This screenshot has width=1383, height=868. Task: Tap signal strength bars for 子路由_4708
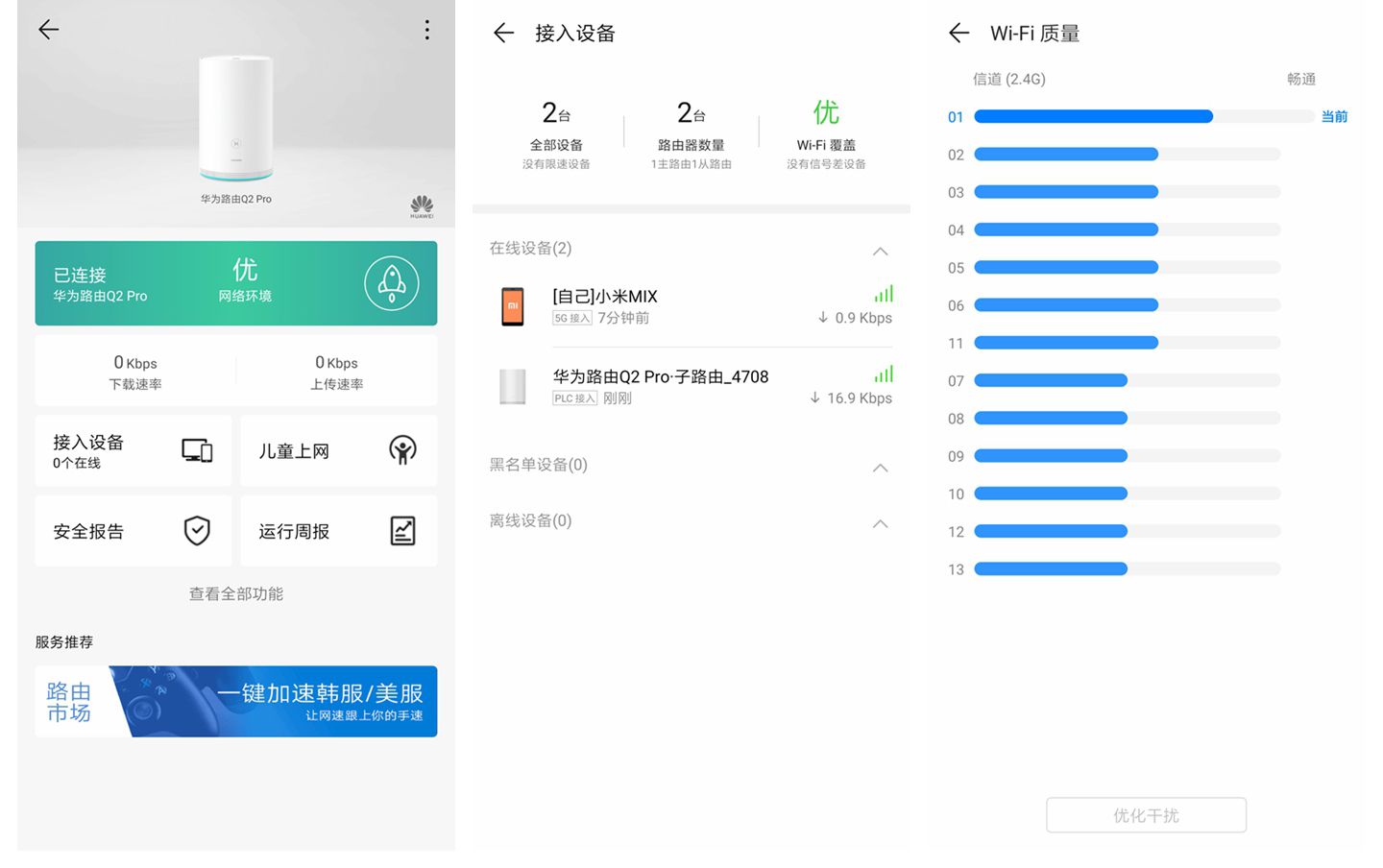tap(884, 374)
